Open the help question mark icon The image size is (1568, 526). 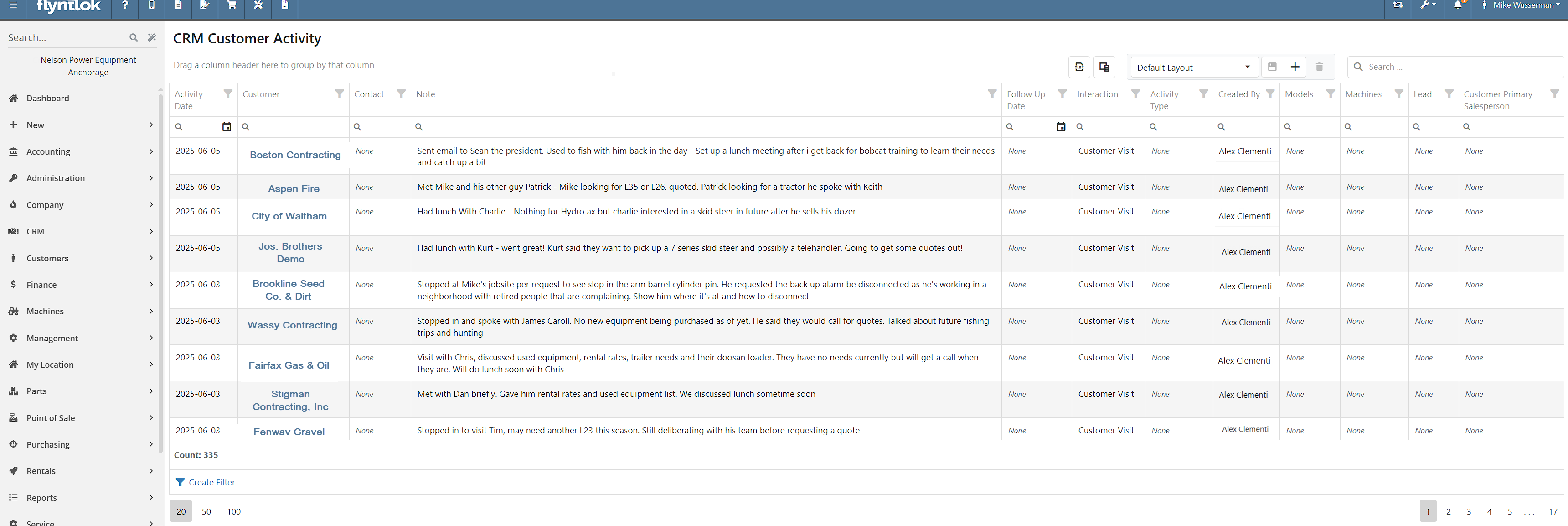(125, 5)
